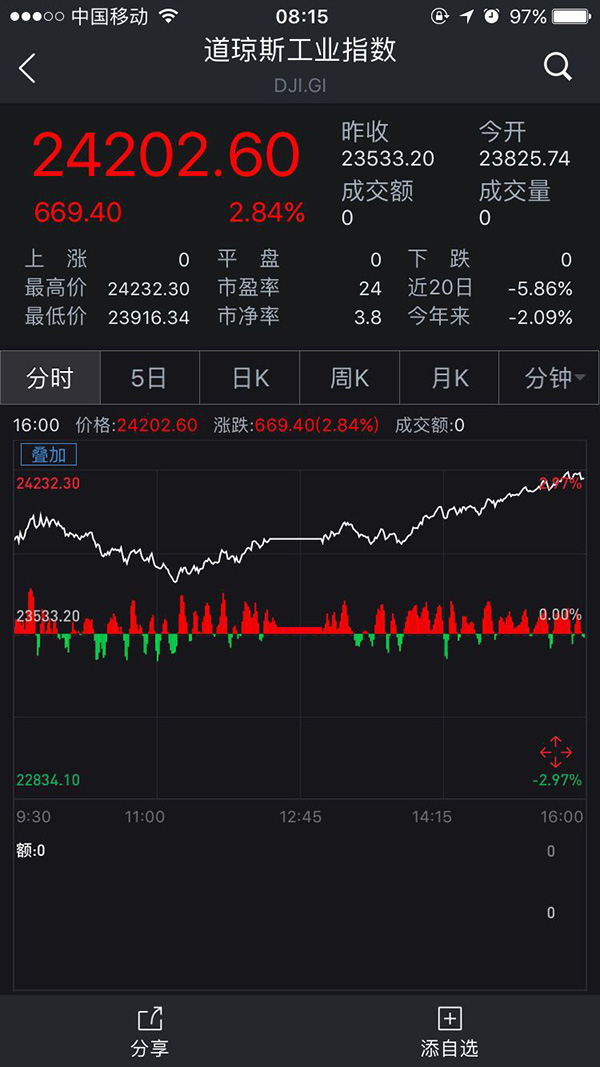Tap the location arrow icon in status bar
600x1067 pixels.
click(x=467, y=16)
